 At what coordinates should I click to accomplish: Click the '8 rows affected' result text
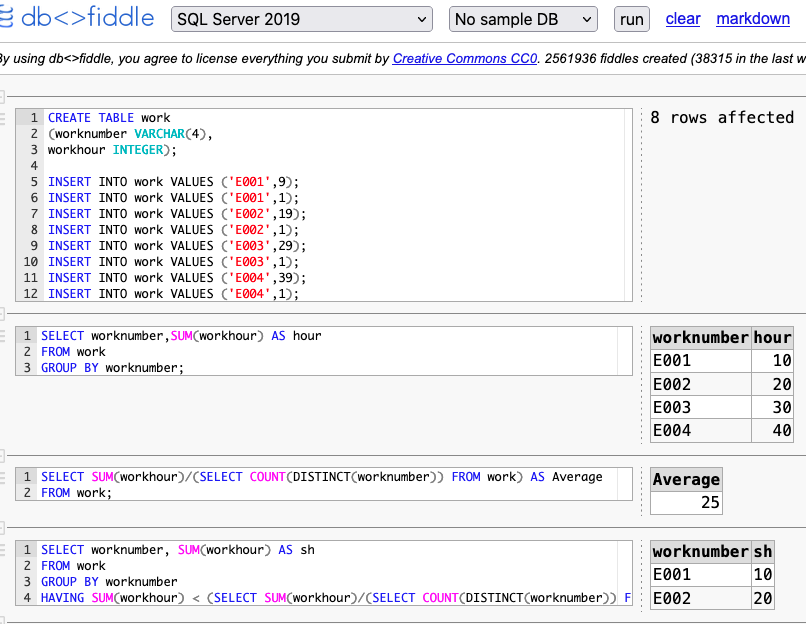(722, 118)
